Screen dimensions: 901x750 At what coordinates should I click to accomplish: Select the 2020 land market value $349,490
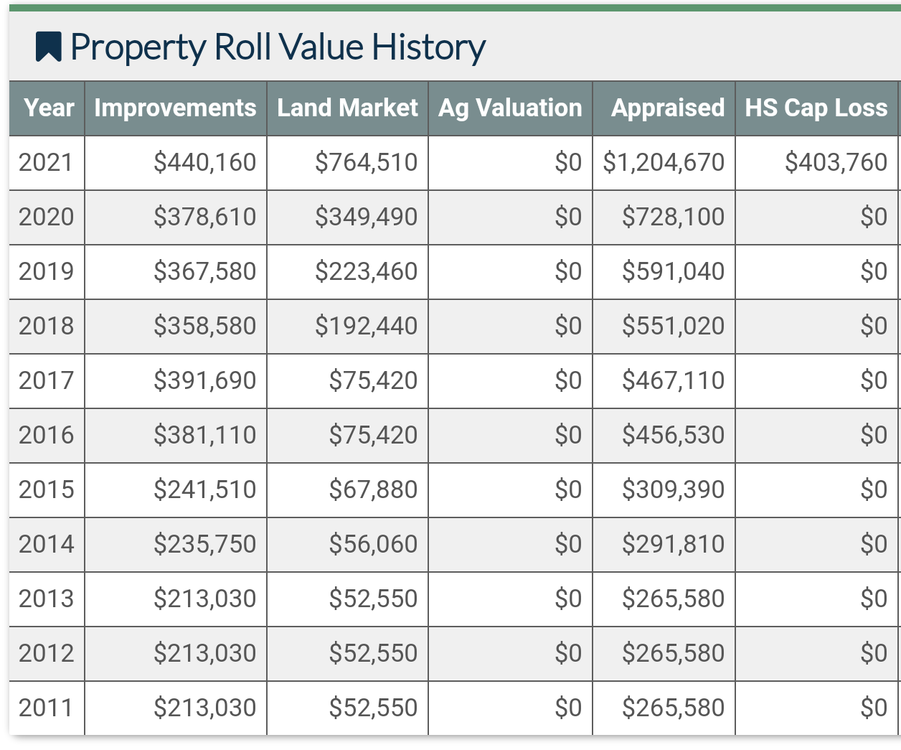point(366,217)
